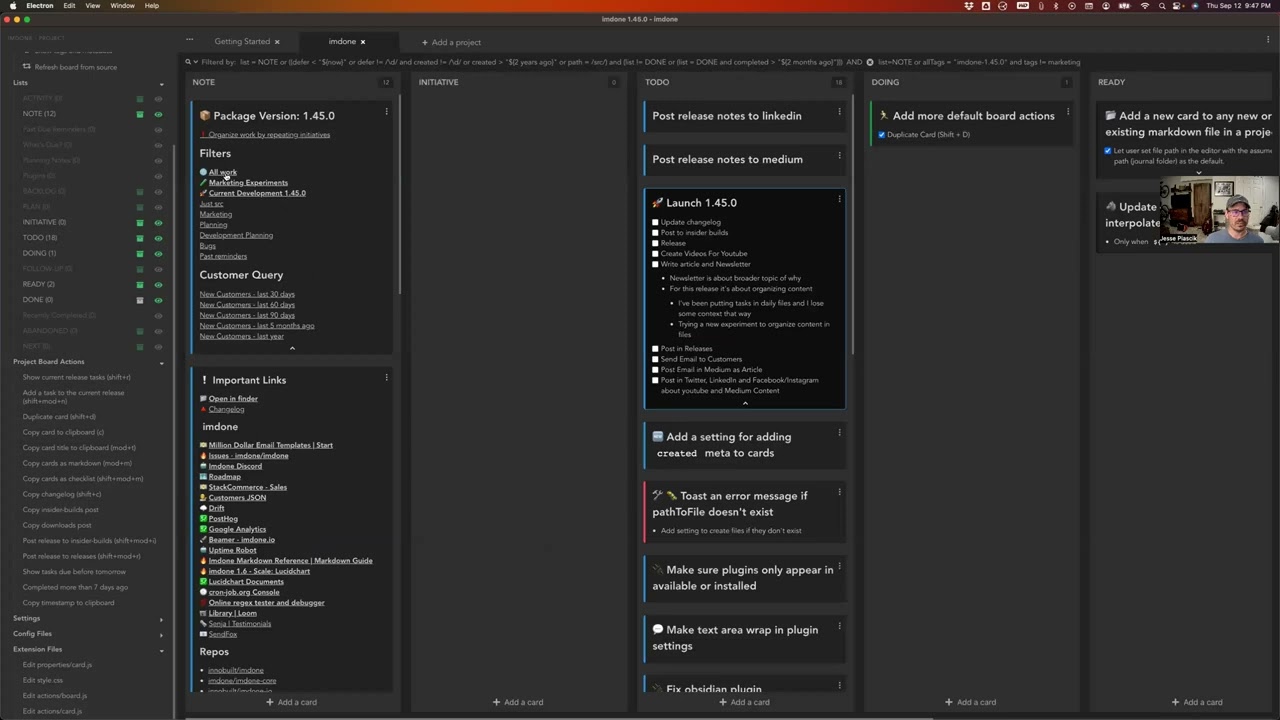Click the TODO list archive icon in the sidebar

pos(140,238)
